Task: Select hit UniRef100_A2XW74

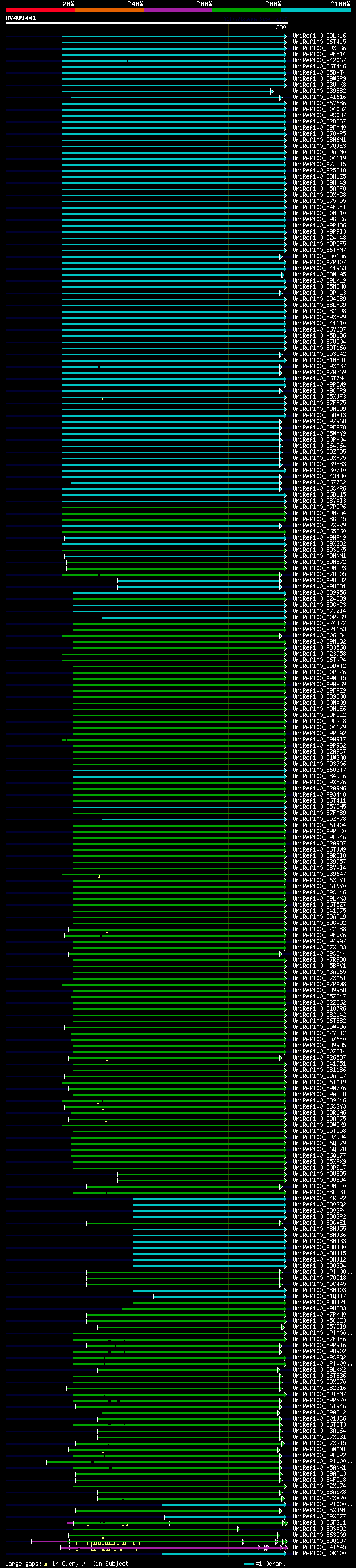Action: click(319, 1486)
